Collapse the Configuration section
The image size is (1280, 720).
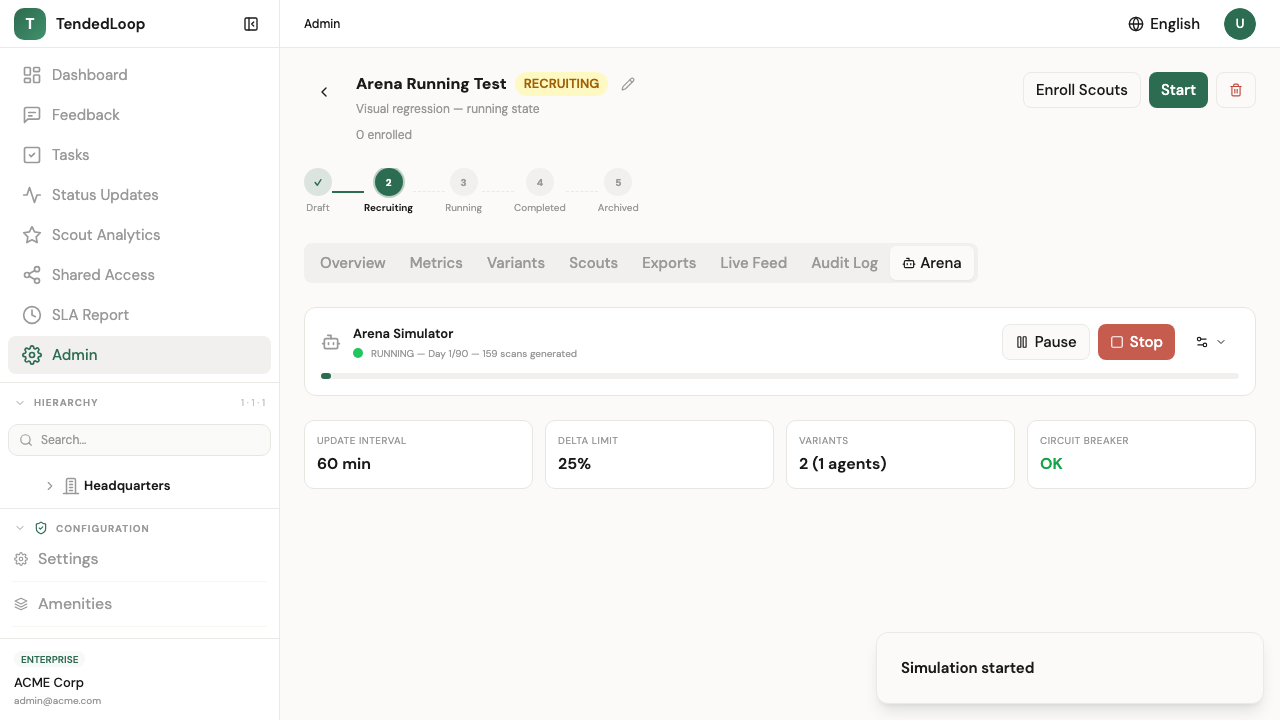[x=20, y=528]
